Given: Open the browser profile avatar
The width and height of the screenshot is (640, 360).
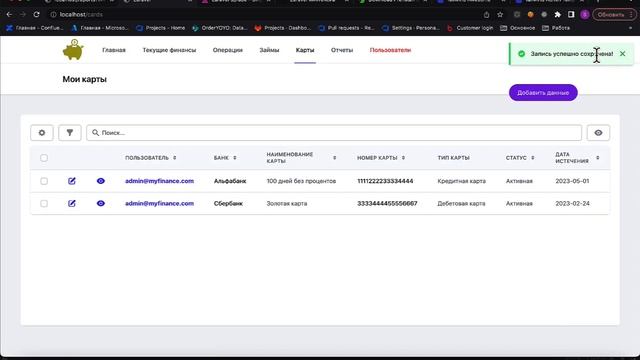Looking at the screenshot, I should [584, 15].
